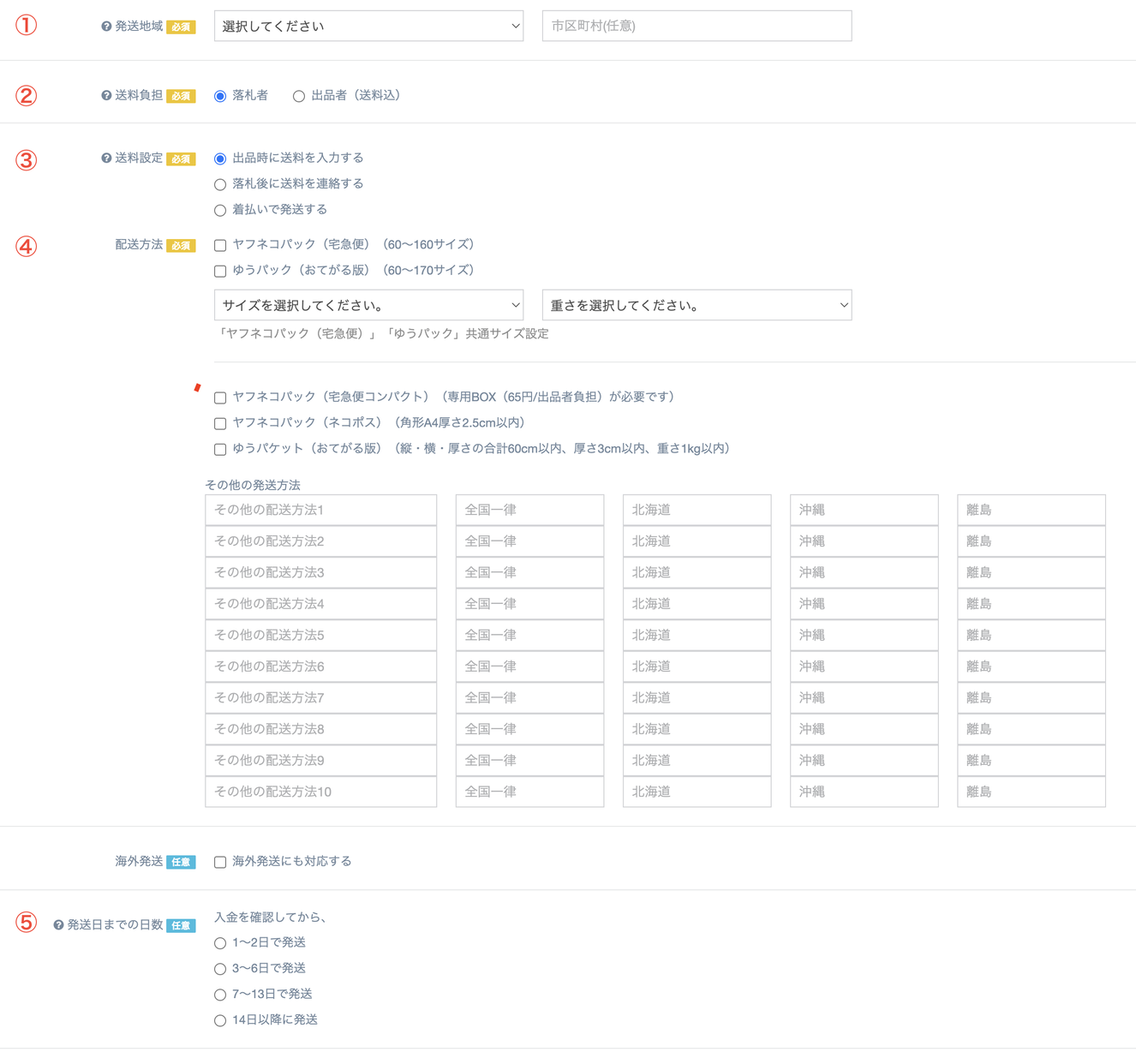Choose 14日以降に発送 radio option
The height and width of the screenshot is (1064, 1136).
[220, 1020]
